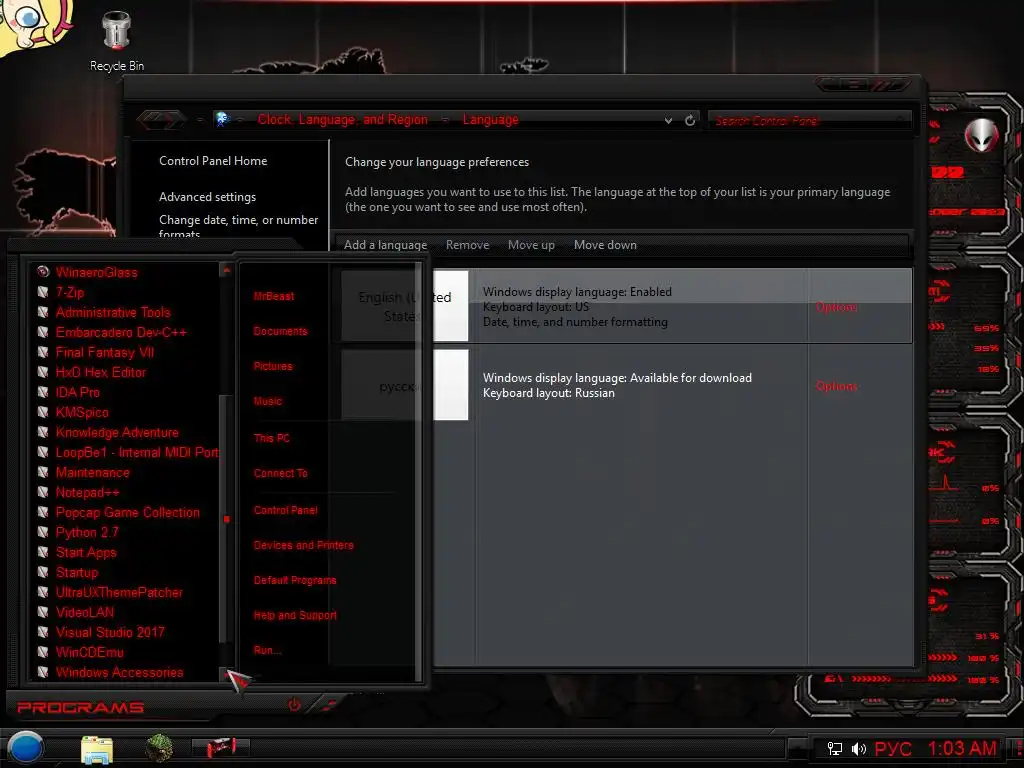
Task: Open File Explorer from the taskbar
Action: (x=97, y=749)
